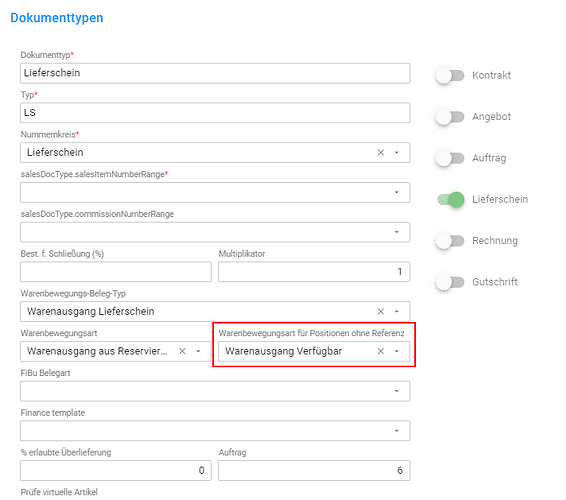This screenshot has width=566, height=500.
Task: Enable the Angebot switch
Action: (450, 117)
